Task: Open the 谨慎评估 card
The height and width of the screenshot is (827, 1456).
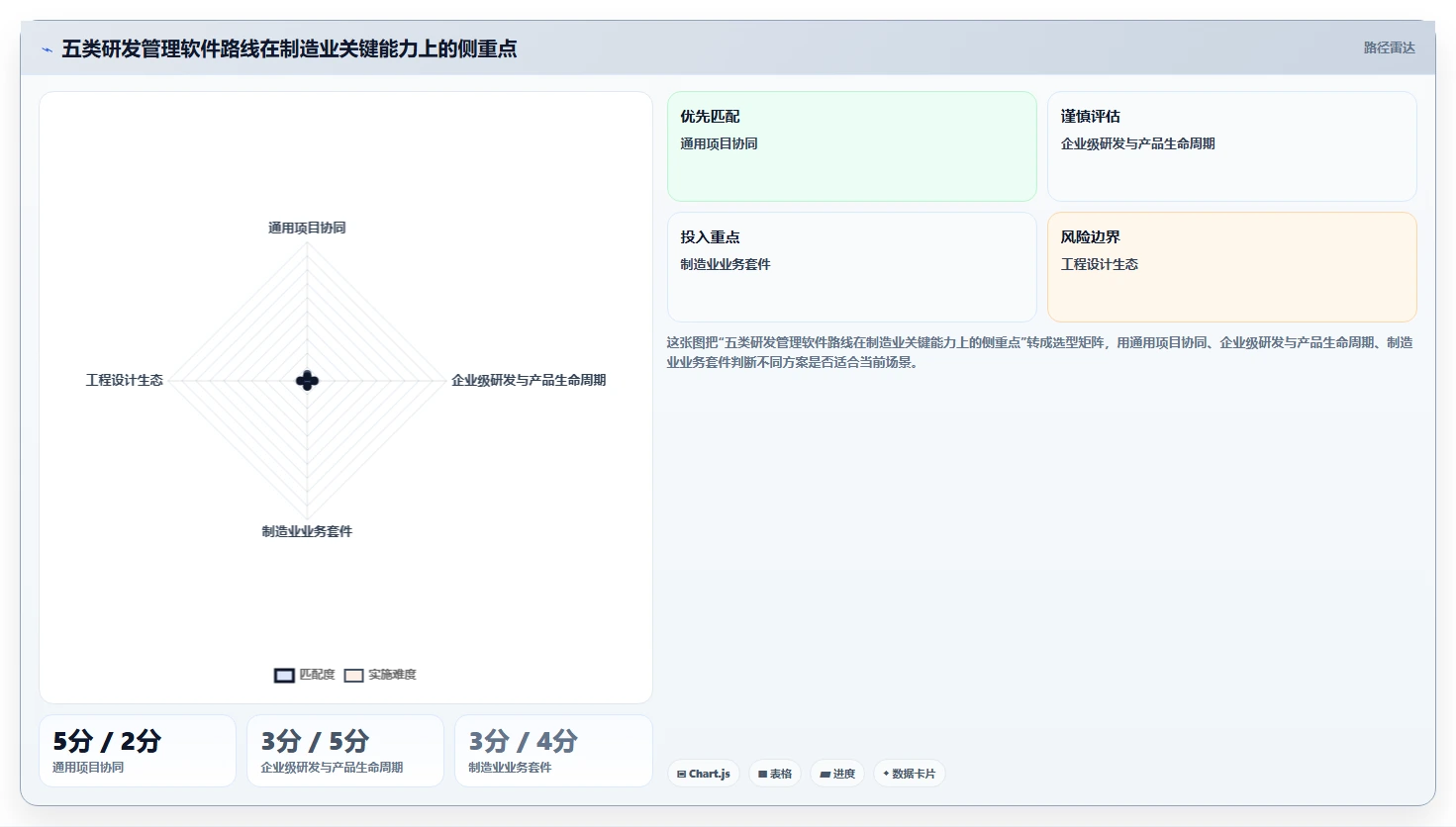Action: tap(1232, 146)
